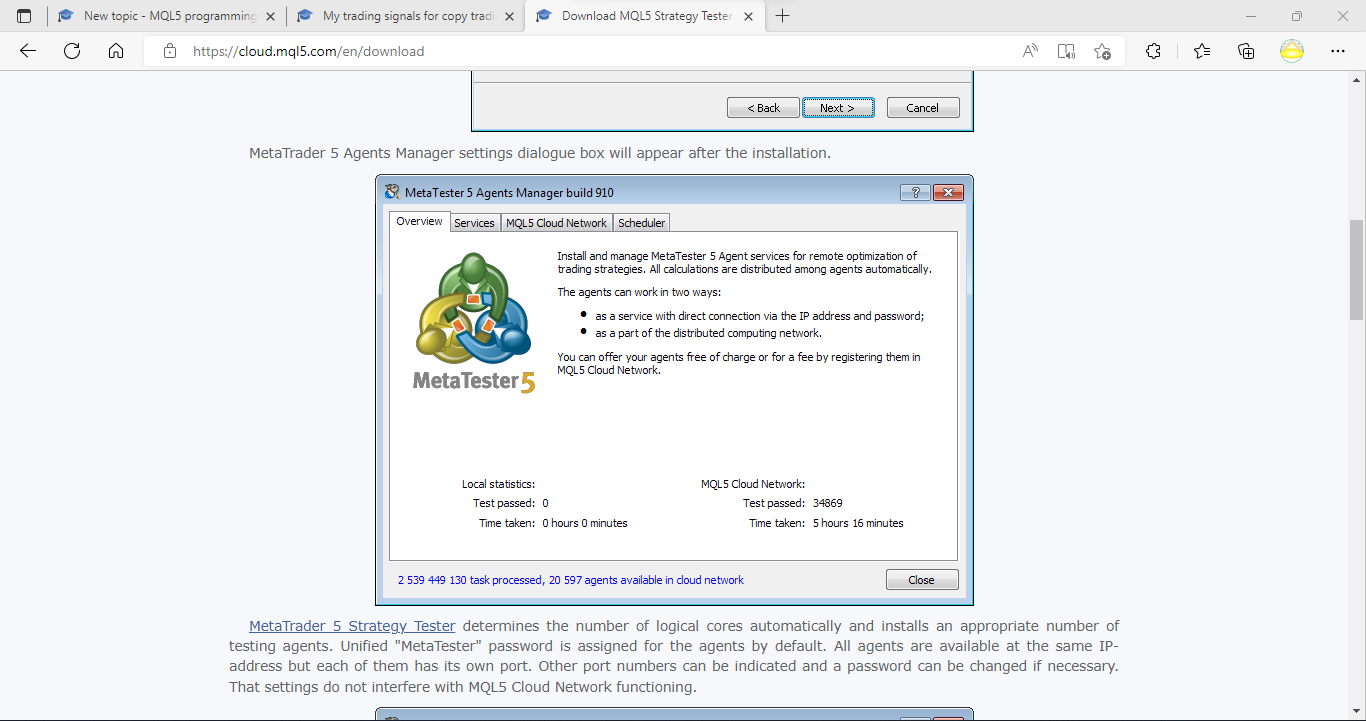Screen dimensions: 1366x721
Task: Switch to My trading signals tab
Action: [x=406, y=16]
